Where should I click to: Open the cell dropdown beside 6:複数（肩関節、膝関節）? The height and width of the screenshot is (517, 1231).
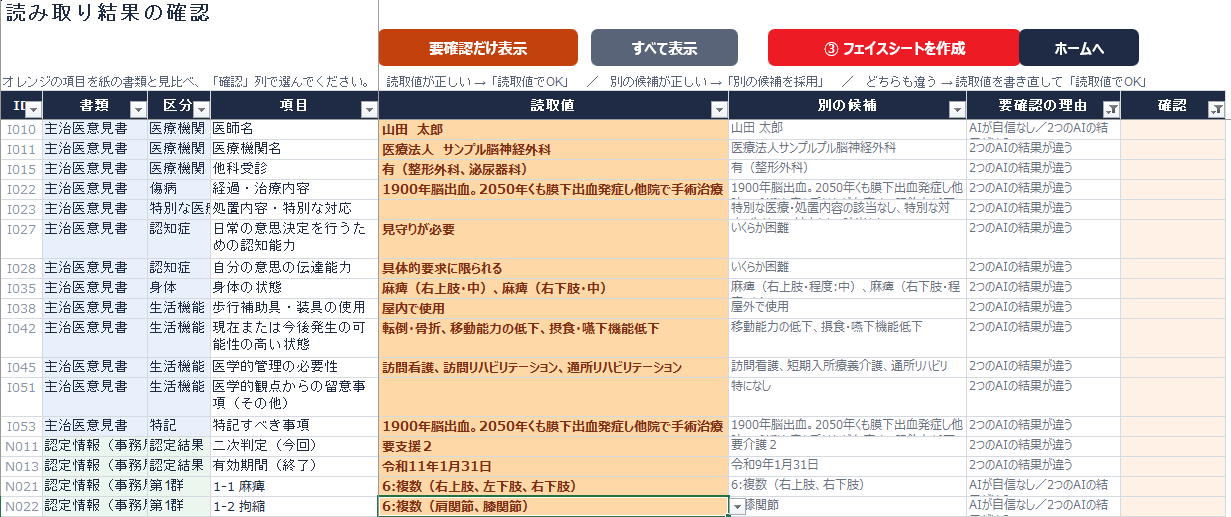(738, 507)
